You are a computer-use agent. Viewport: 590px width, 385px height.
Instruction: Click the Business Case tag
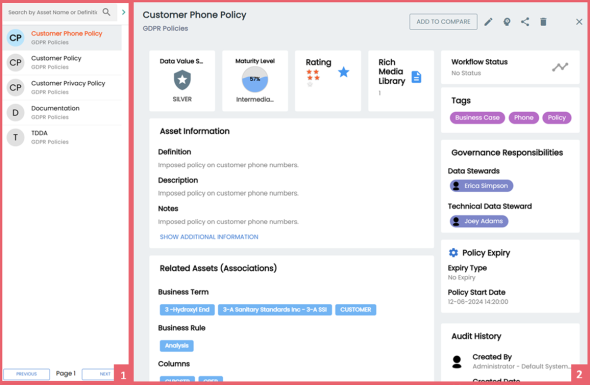(477, 118)
